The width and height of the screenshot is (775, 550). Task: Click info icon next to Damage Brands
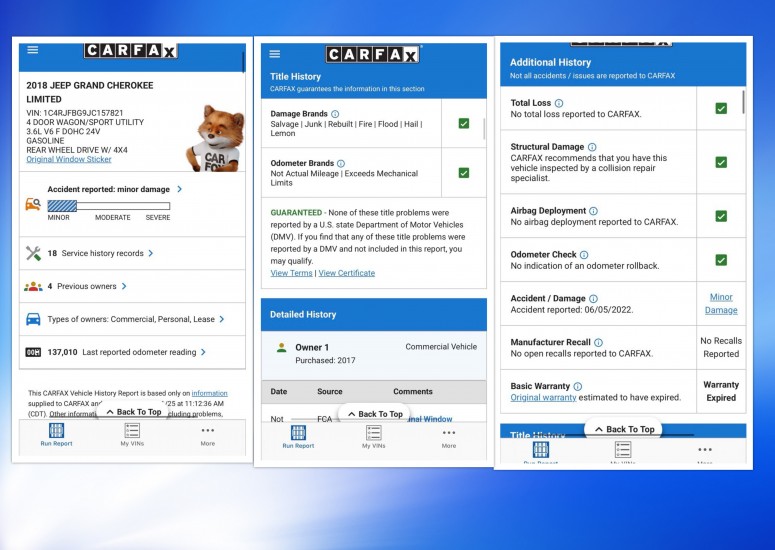coord(335,114)
